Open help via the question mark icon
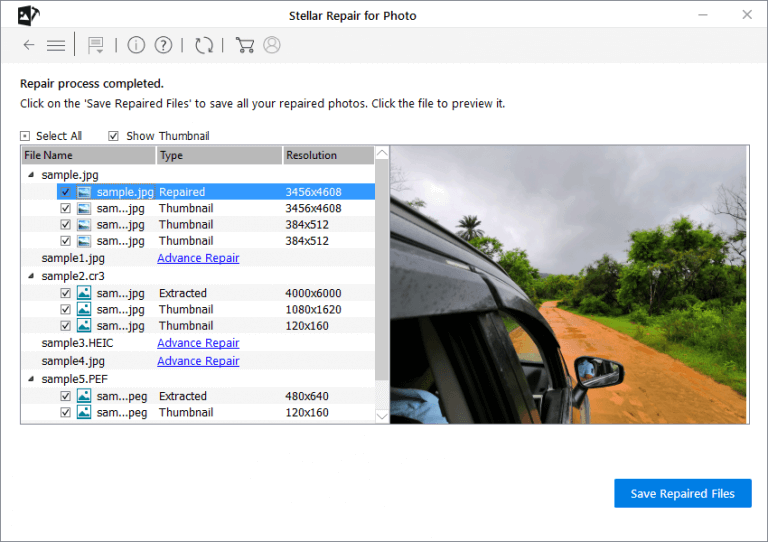Image resolution: width=768 pixels, height=542 pixels. (x=164, y=45)
